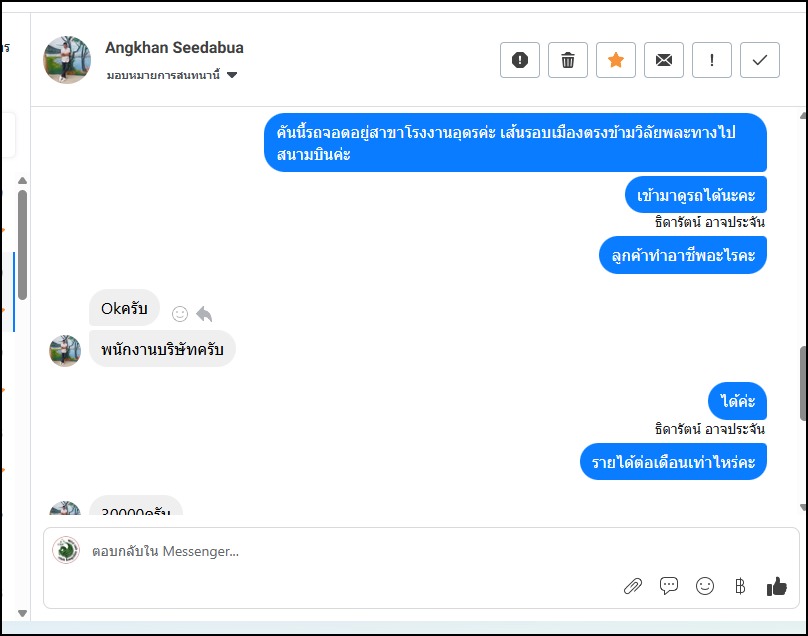Click the chat's vertical scrollbar thumb
Viewport: 808px width, 636px height.
point(803,383)
